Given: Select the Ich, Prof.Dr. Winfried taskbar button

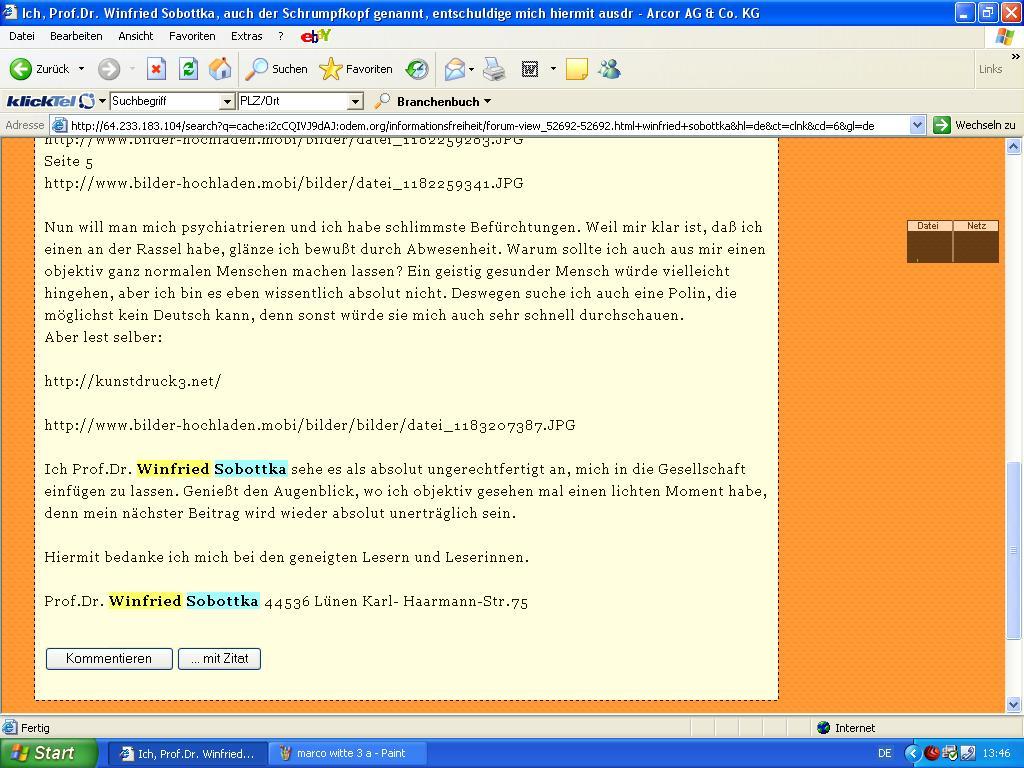Looking at the screenshot, I should coord(187,753).
